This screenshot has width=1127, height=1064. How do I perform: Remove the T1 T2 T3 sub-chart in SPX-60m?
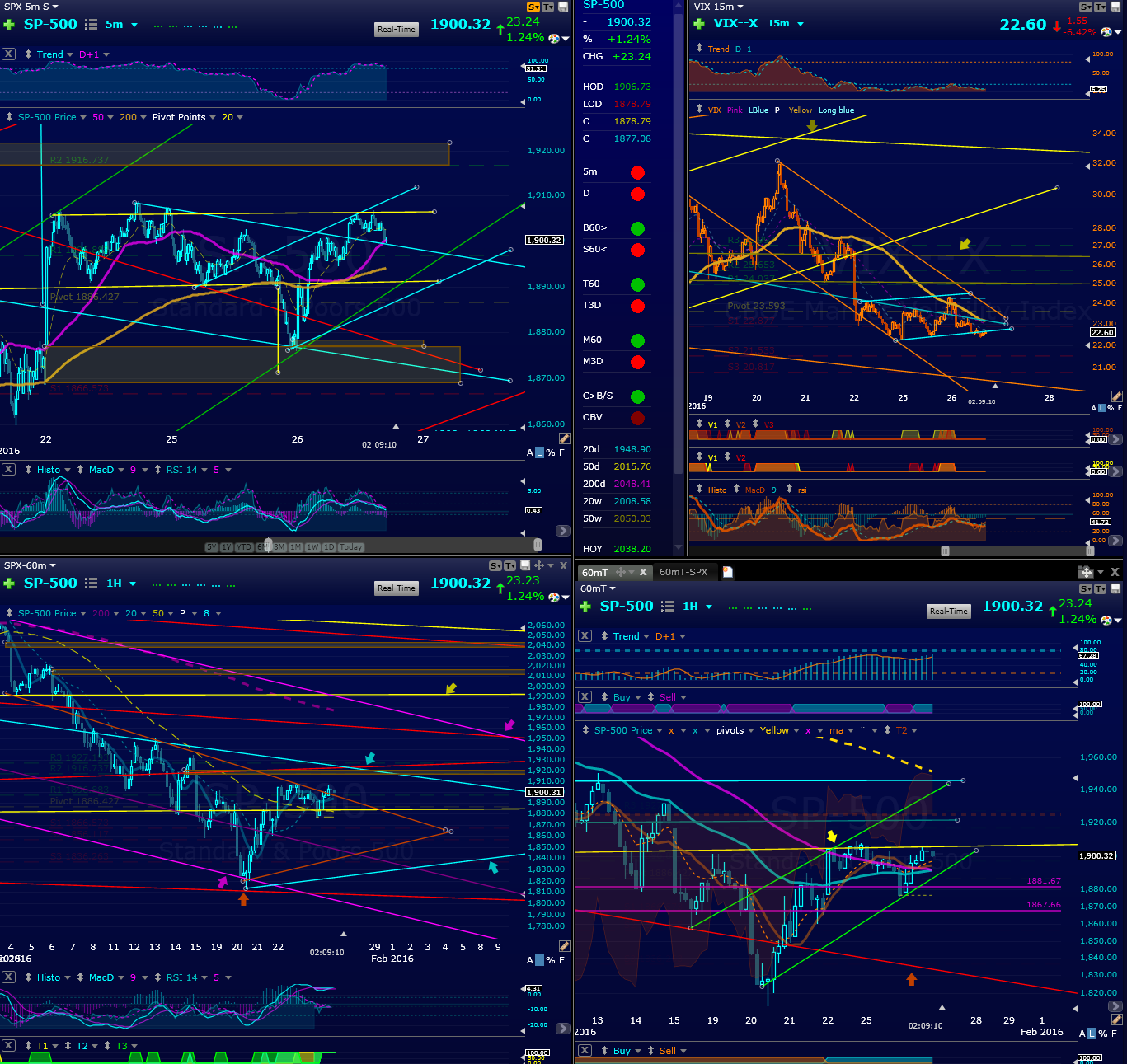(x=8, y=1046)
